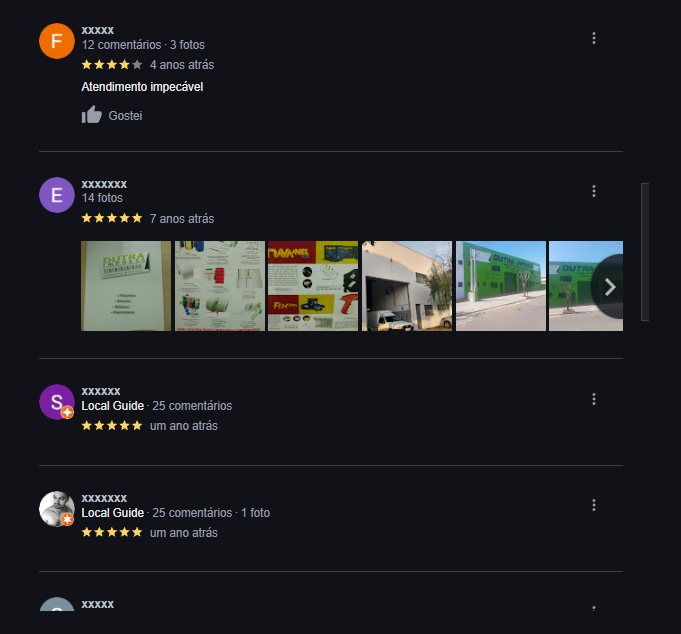Open three-dot menu on the 1 foto review
Screen dimensions: 681x634
pyautogui.click(x=594, y=505)
